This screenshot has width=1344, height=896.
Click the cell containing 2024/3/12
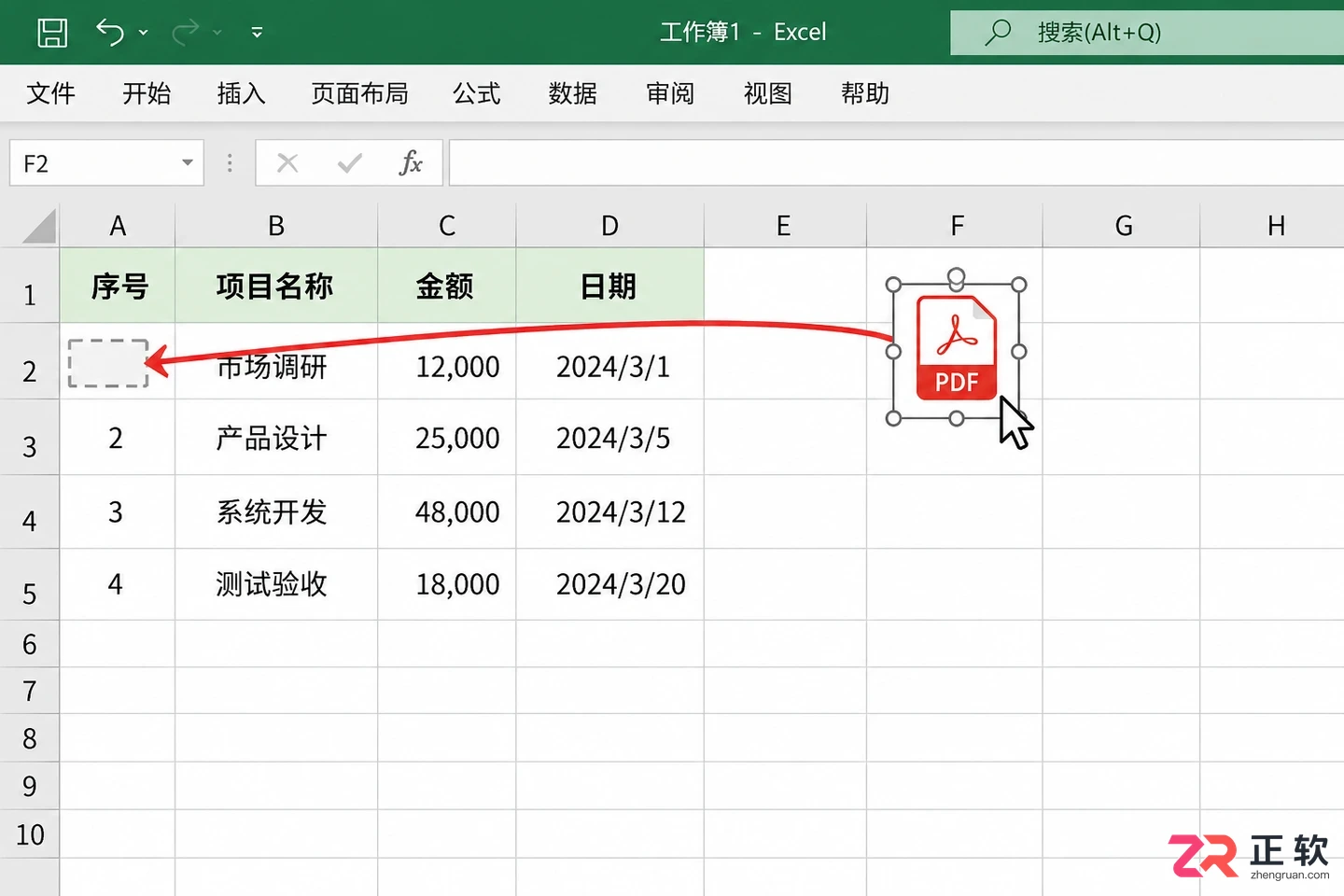coord(609,511)
